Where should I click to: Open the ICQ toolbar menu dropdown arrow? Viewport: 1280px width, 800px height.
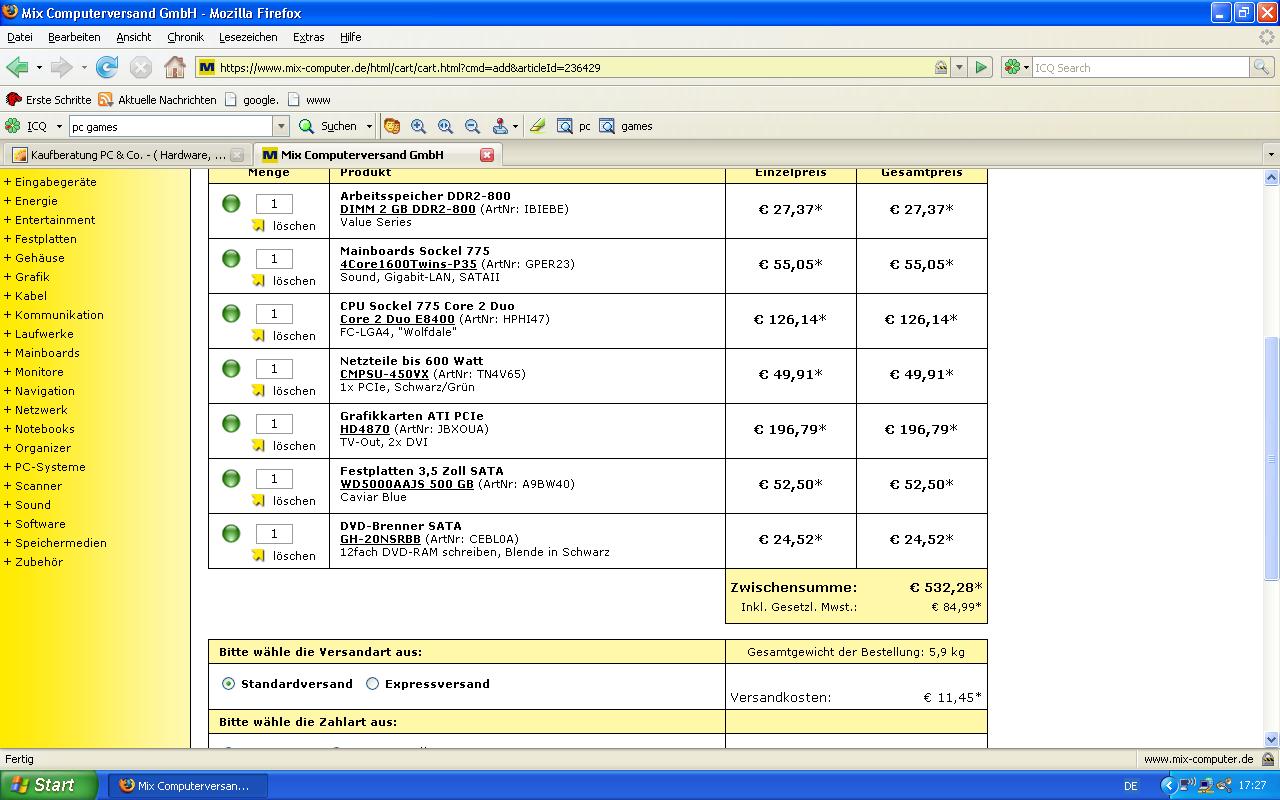pyautogui.click(x=59, y=126)
